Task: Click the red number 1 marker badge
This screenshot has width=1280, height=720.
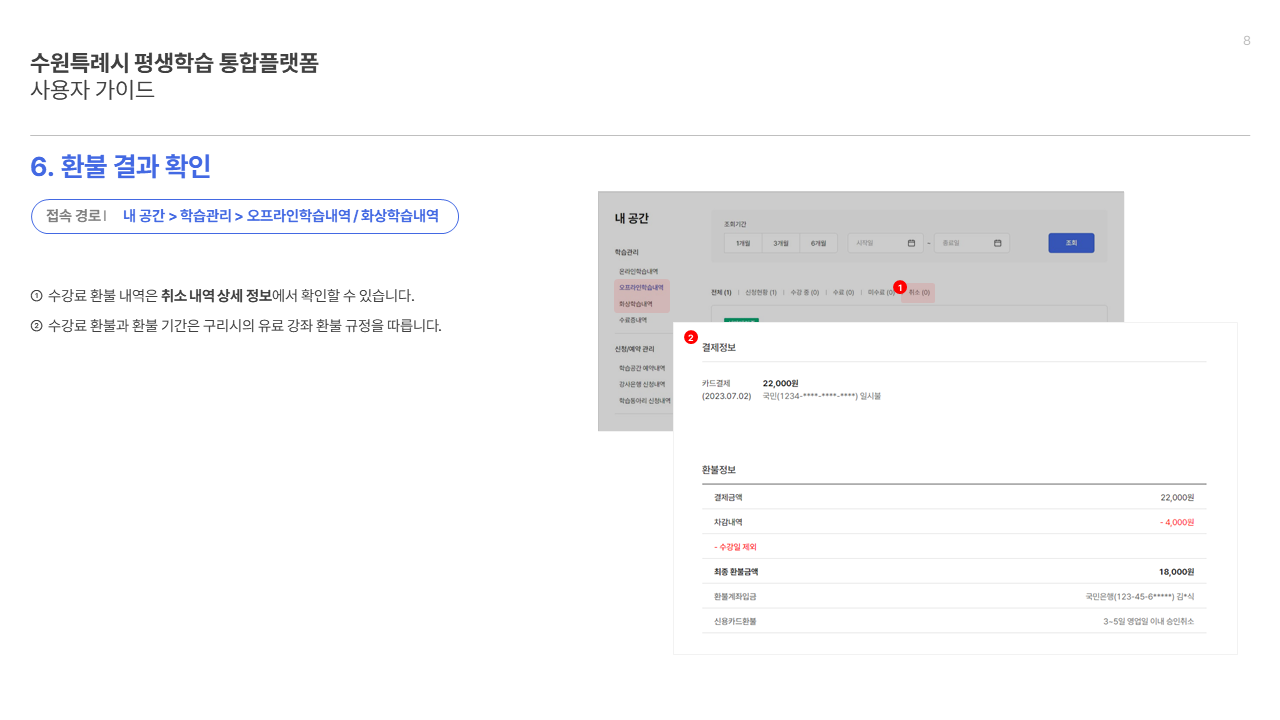Action: pos(899,287)
